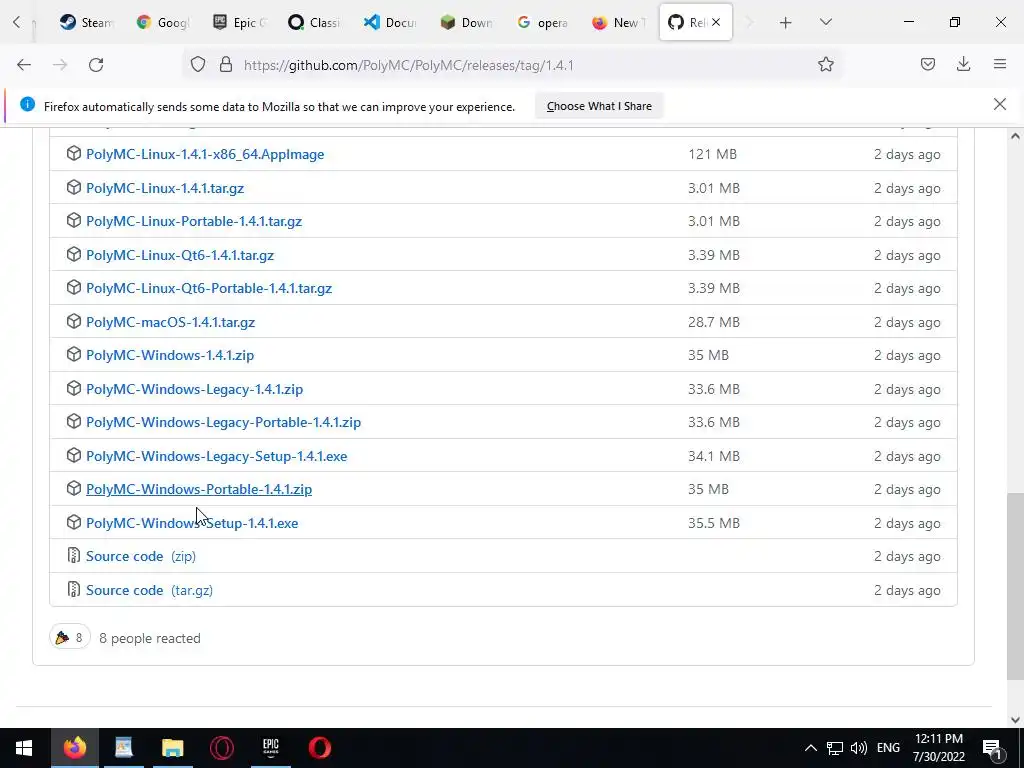Download PolyMC-Linux-1.4.1-x86_64.AppImage
Viewport: 1024px width, 768px height.
(205, 154)
